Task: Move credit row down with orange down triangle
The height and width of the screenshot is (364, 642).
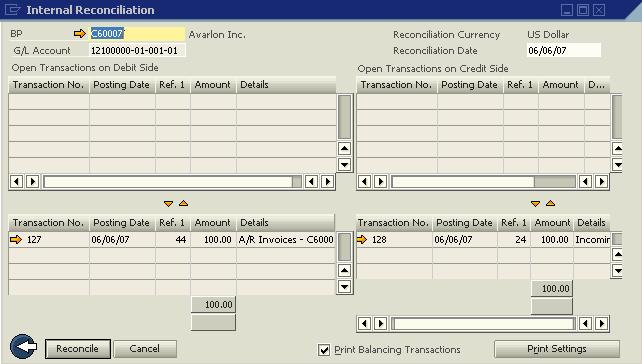Action: click(x=535, y=203)
